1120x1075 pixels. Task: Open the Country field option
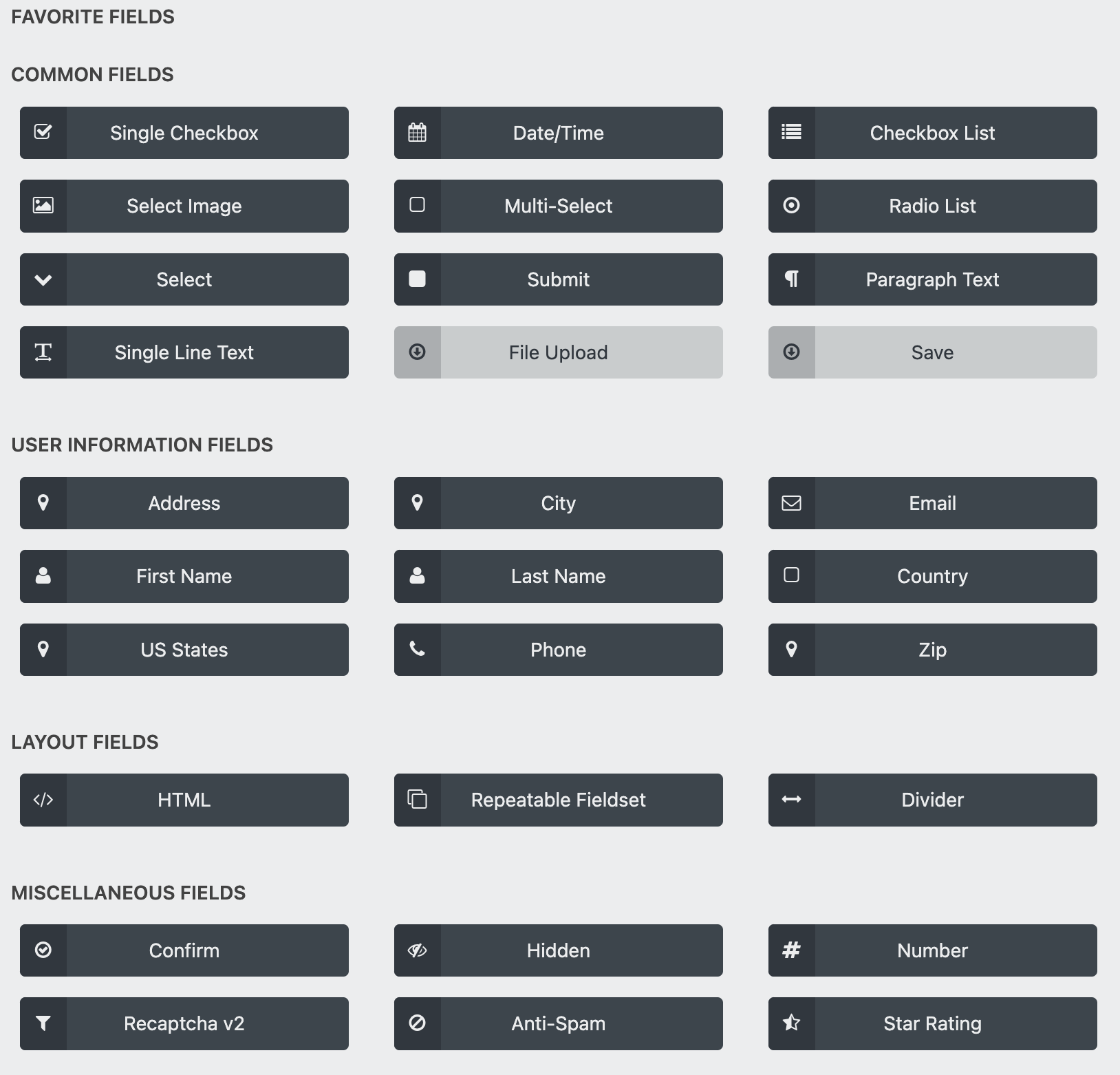(932, 576)
